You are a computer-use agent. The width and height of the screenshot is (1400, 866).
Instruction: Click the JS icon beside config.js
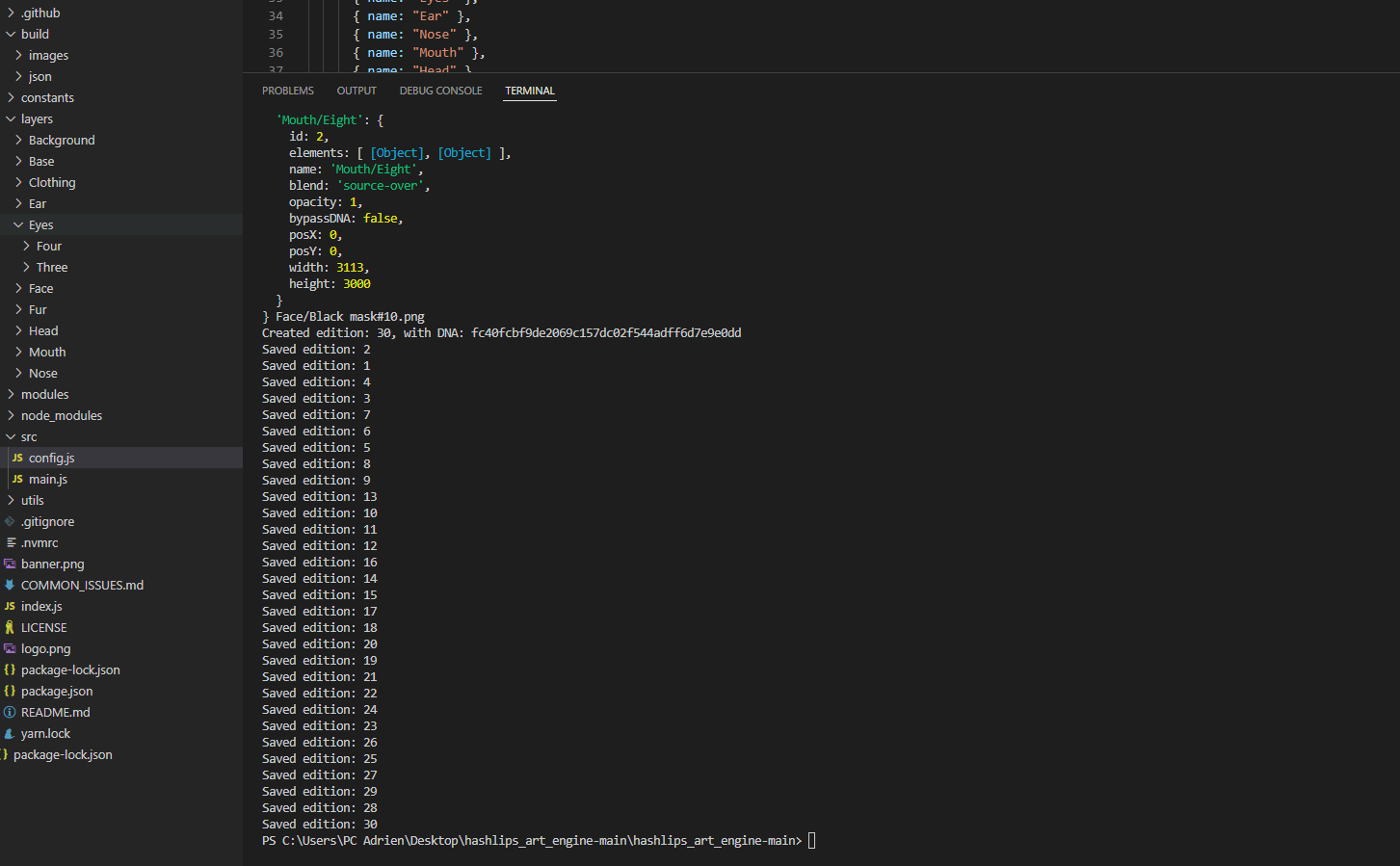pos(17,458)
